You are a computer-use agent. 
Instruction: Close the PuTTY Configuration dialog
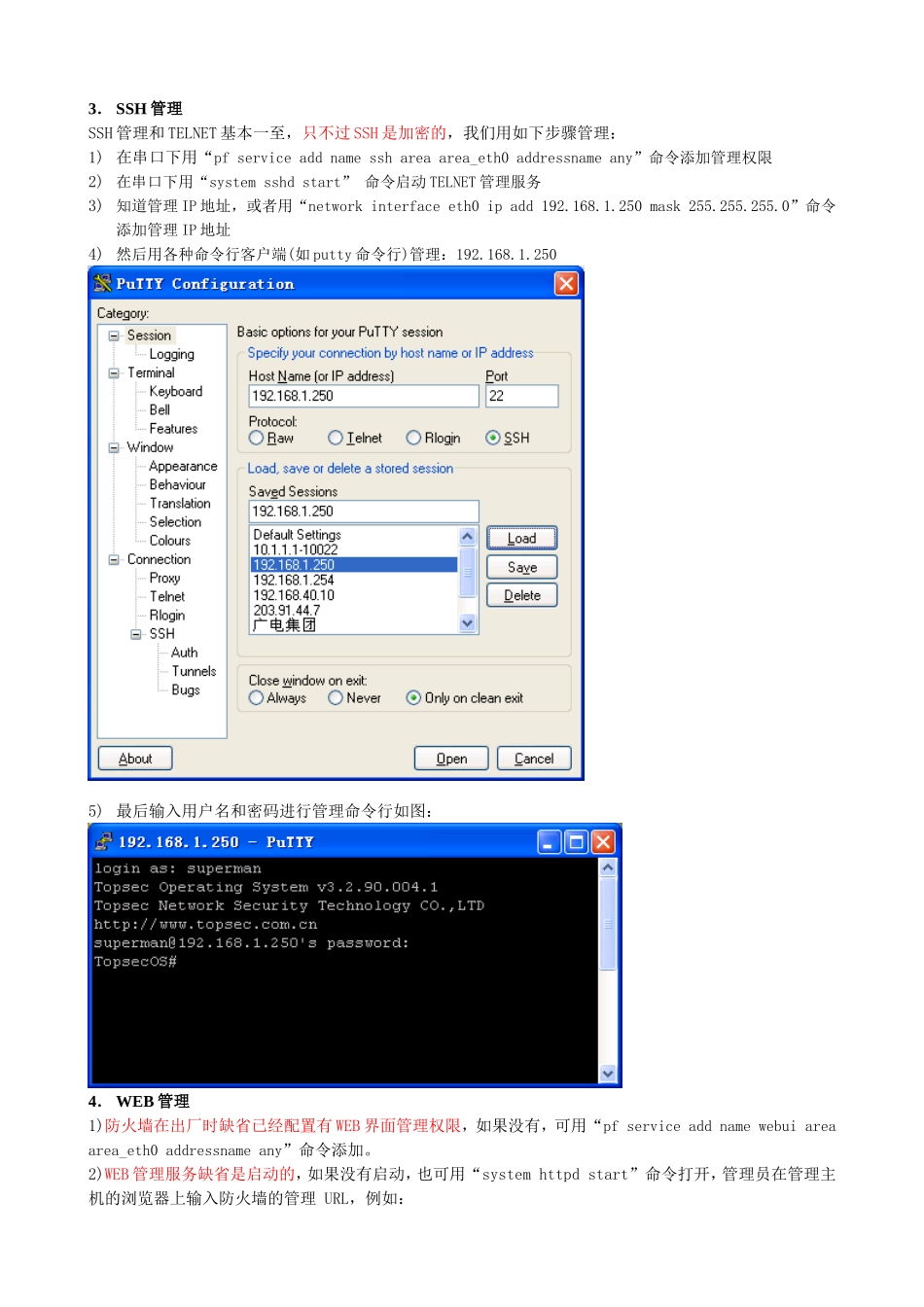pyautogui.click(x=566, y=283)
